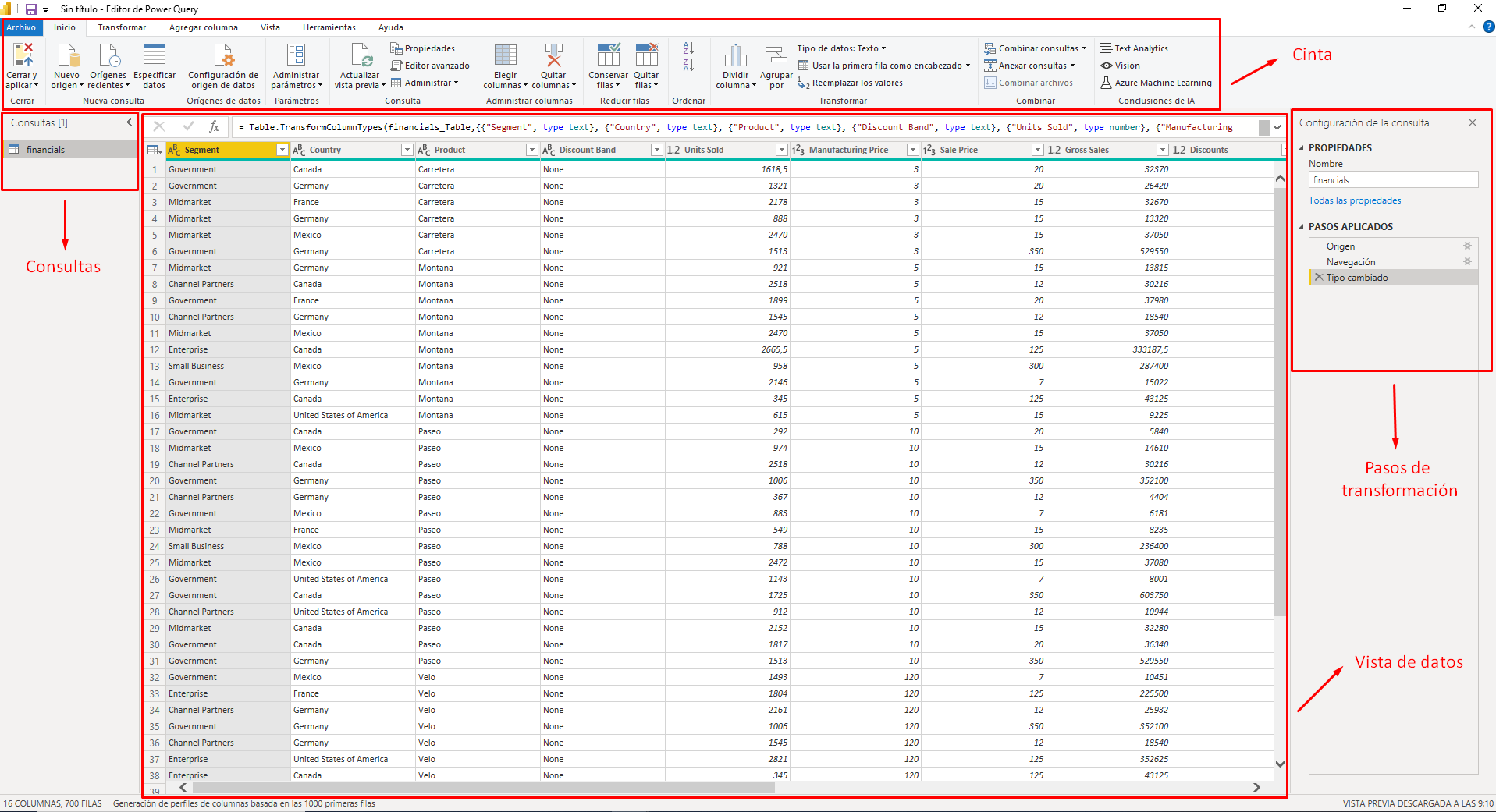Click Todas las propiedades link
The image size is (1496, 812).
click(x=1354, y=200)
